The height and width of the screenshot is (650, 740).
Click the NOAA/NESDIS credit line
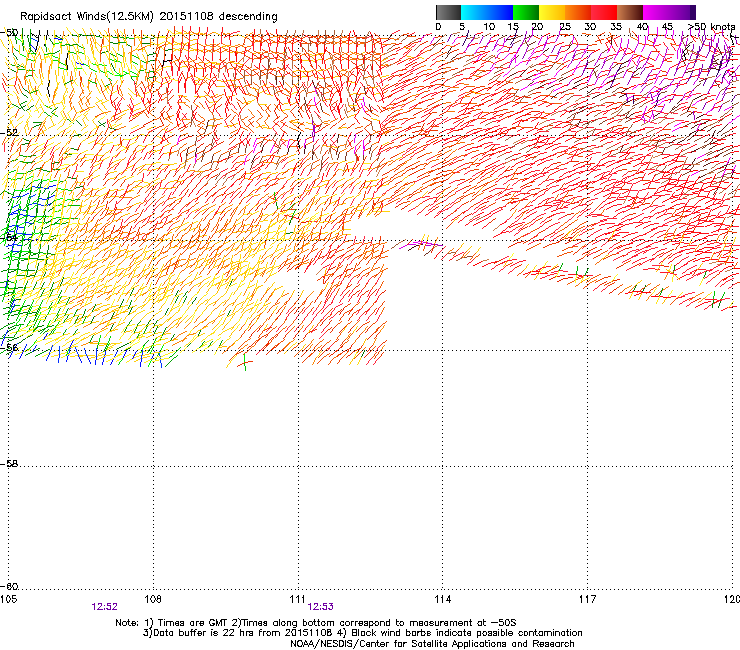(x=432, y=644)
